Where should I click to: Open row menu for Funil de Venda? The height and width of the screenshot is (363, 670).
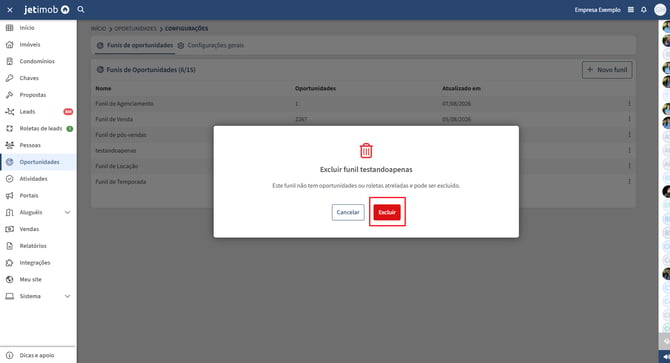629,119
